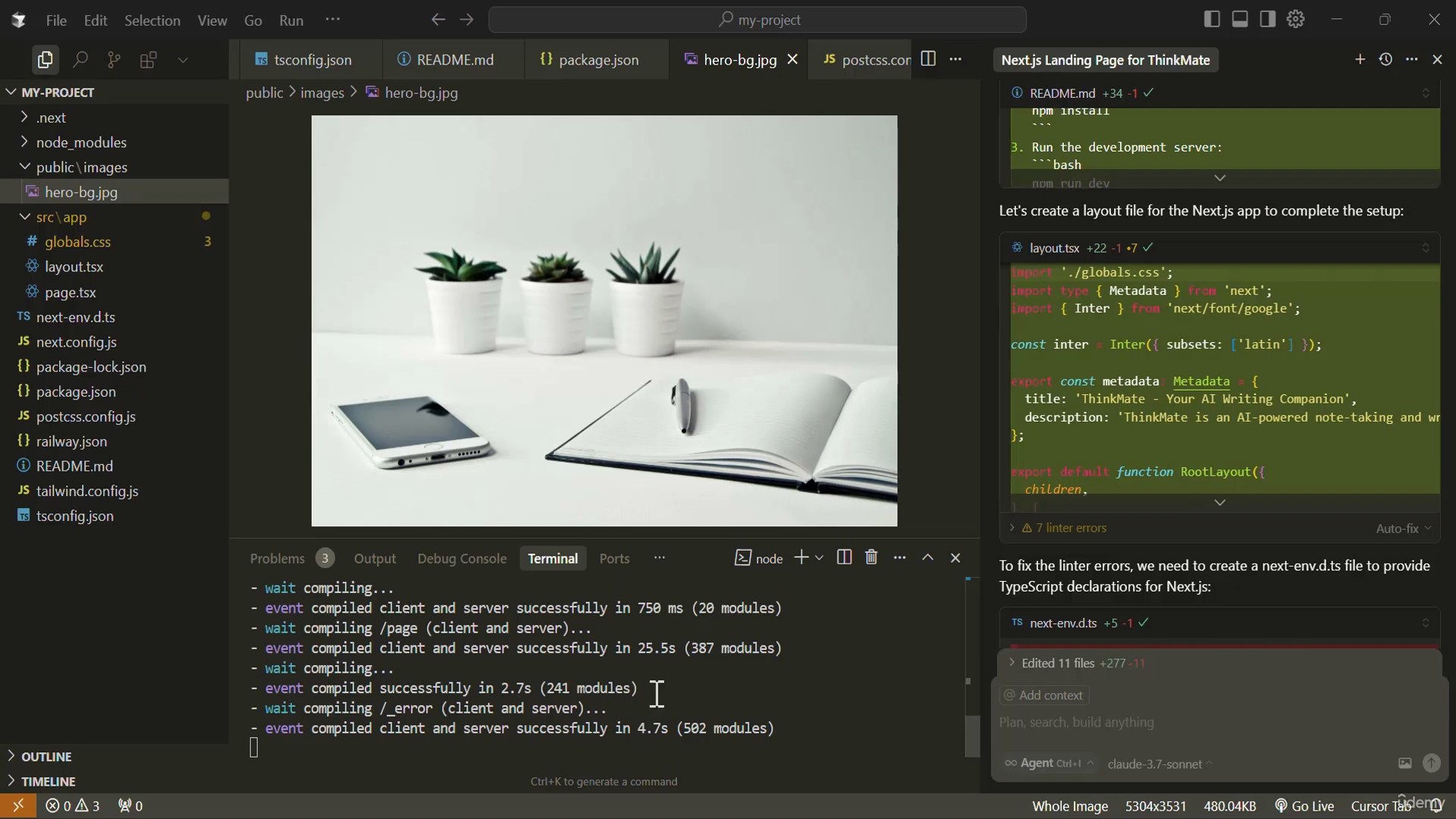Close the bottom panel

pyautogui.click(x=955, y=558)
